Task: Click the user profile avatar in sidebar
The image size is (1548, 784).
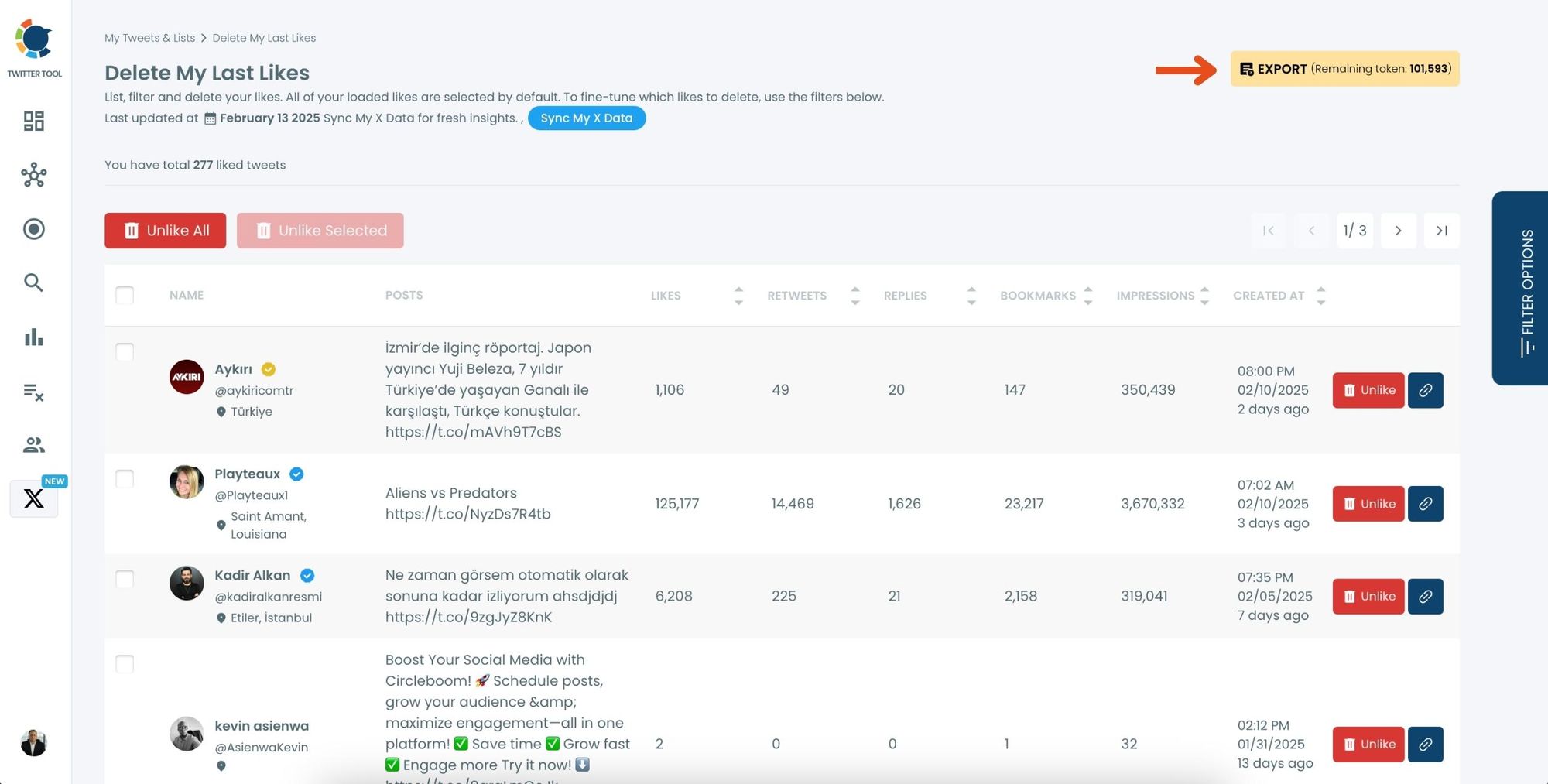Action: (33, 743)
